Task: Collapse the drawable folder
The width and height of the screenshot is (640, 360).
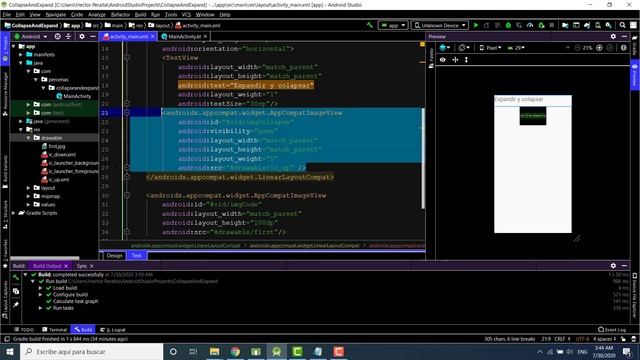Action: pyautogui.click(x=29, y=138)
